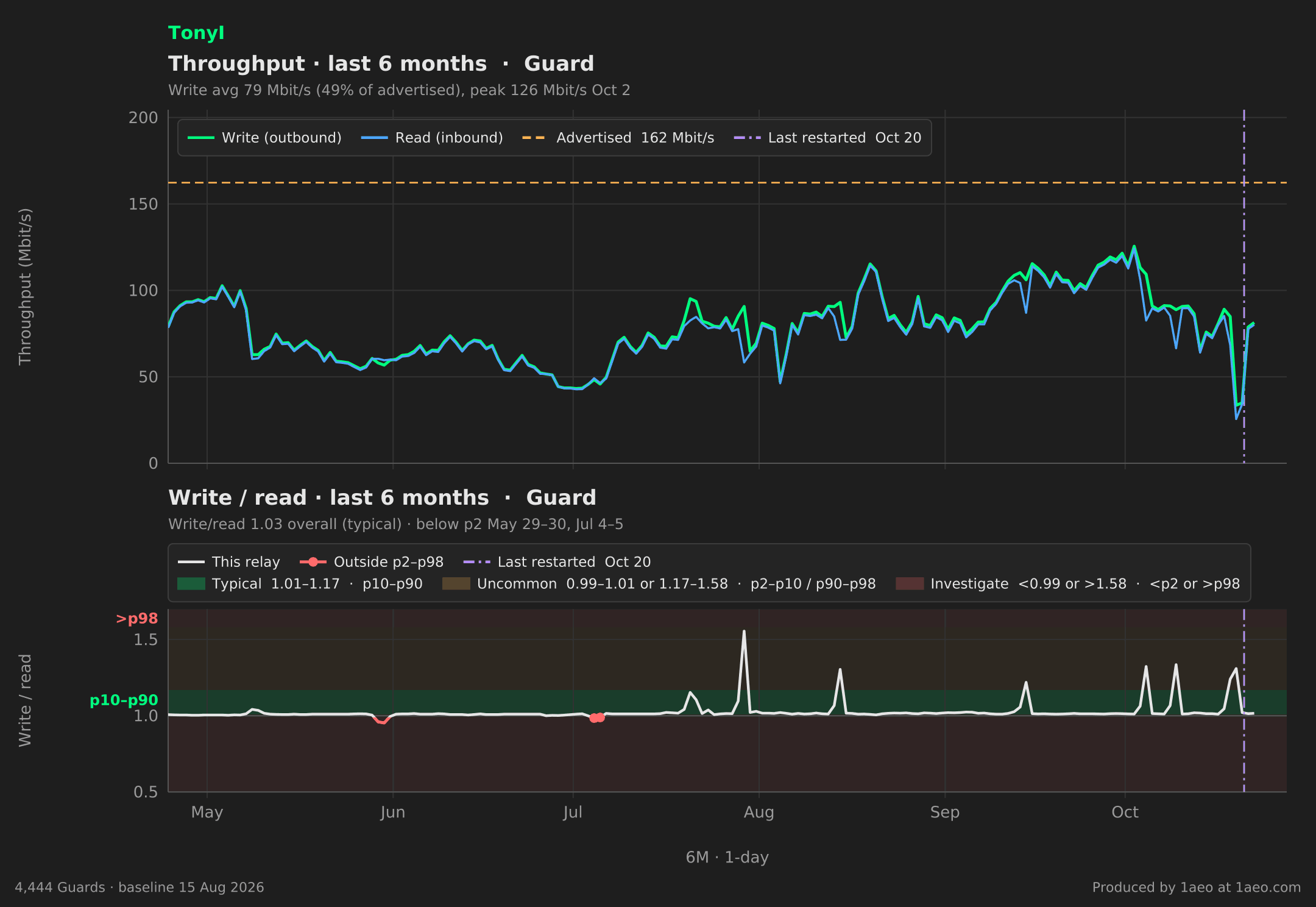Screen dimensions: 1316x907
Task: Click the purple restart marker line on throughput chart
Action: pyautogui.click(x=1243, y=286)
